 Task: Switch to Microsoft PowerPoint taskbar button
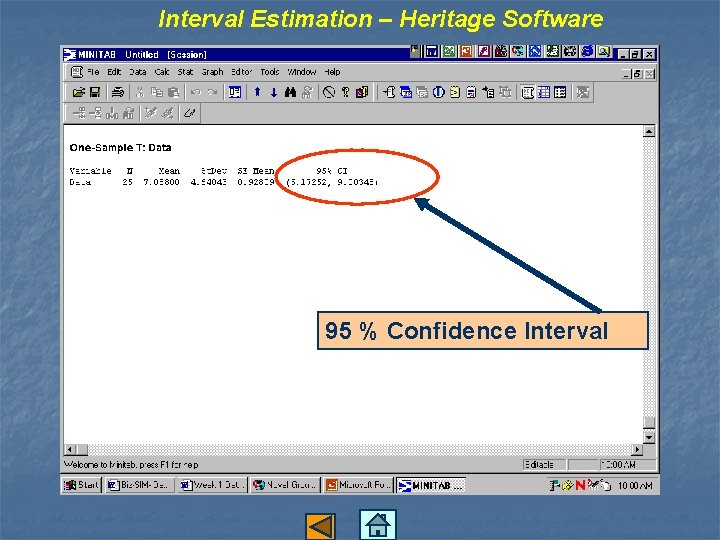click(358, 485)
